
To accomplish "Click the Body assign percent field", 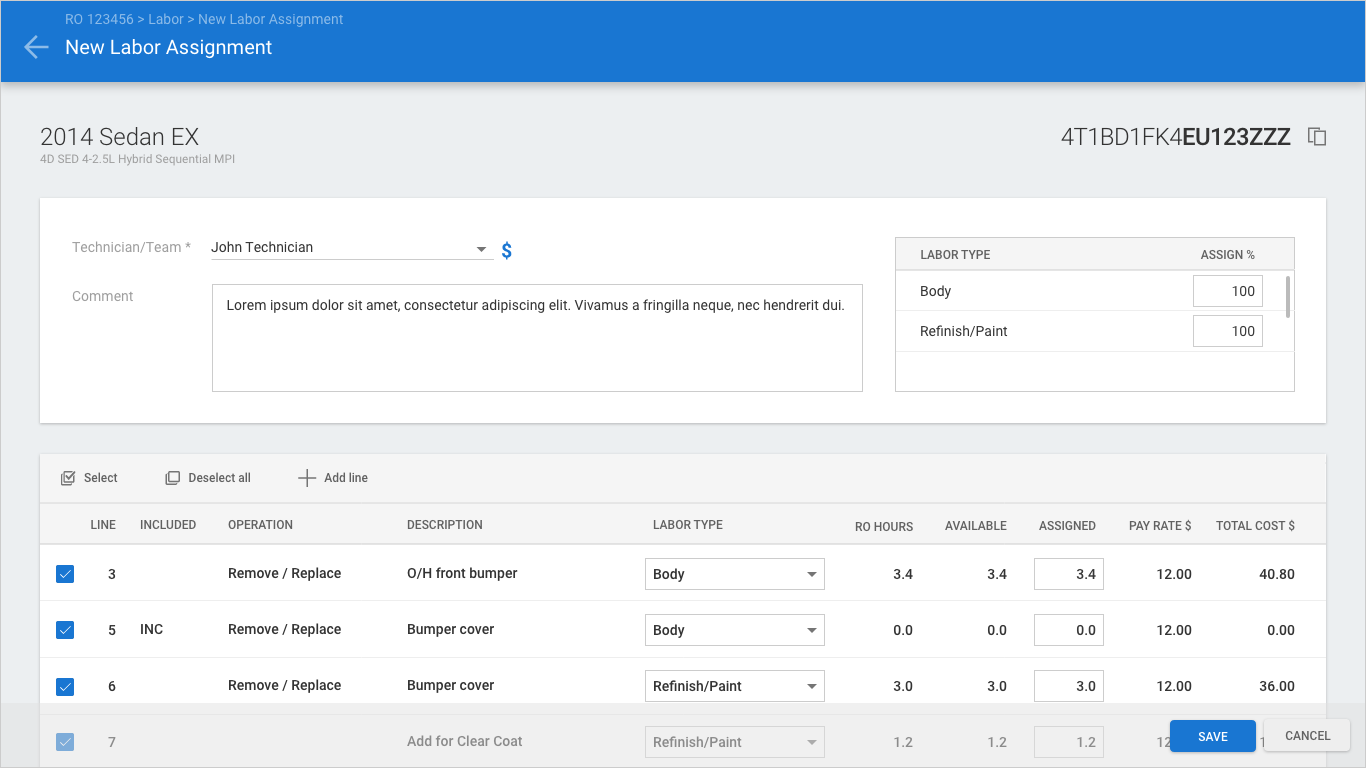I will [1227, 292].
